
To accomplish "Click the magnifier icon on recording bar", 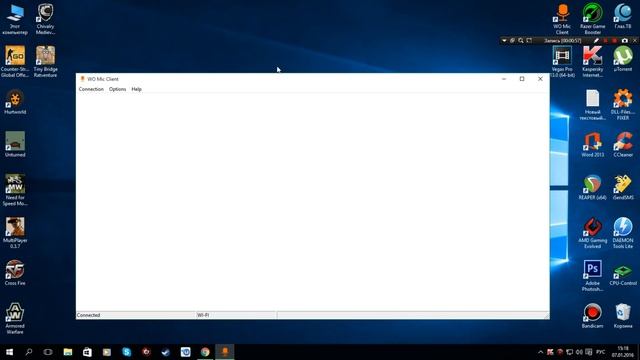I will pyautogui.click(x=521, y=41).
